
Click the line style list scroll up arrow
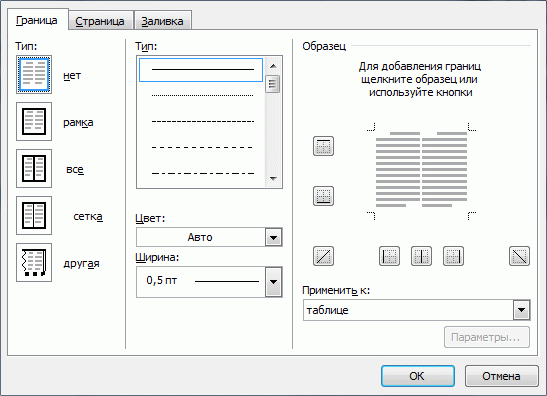click(273, 66)
